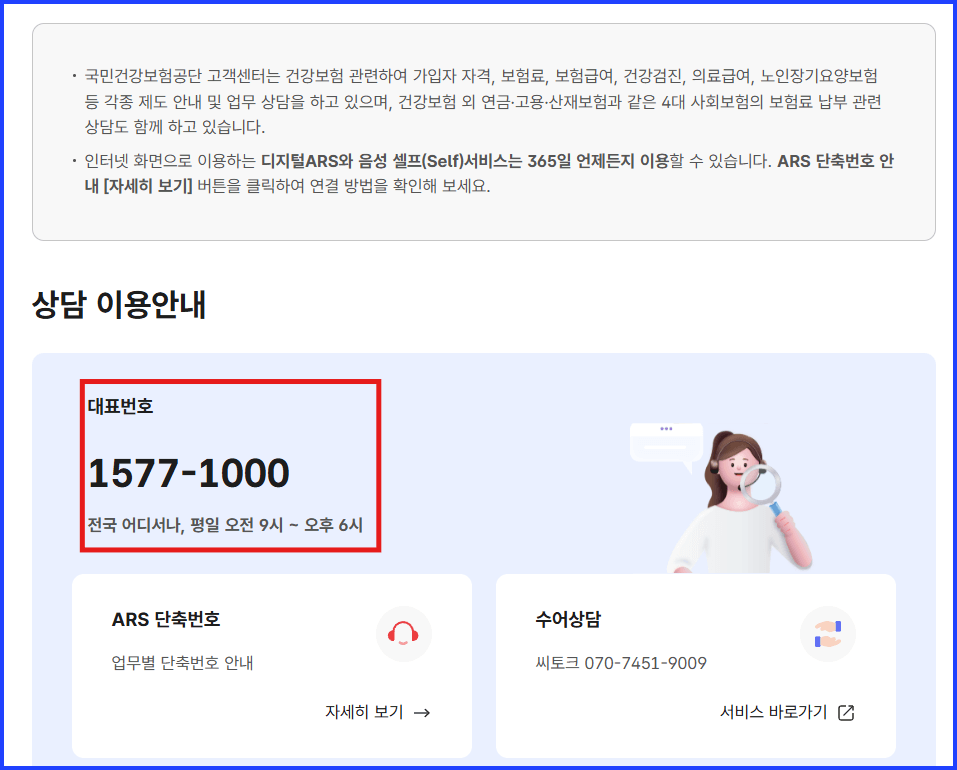The height and width of the screenshot is (770, 957).
Task: Select the top information notice box
Action: (x=478, y=137)
